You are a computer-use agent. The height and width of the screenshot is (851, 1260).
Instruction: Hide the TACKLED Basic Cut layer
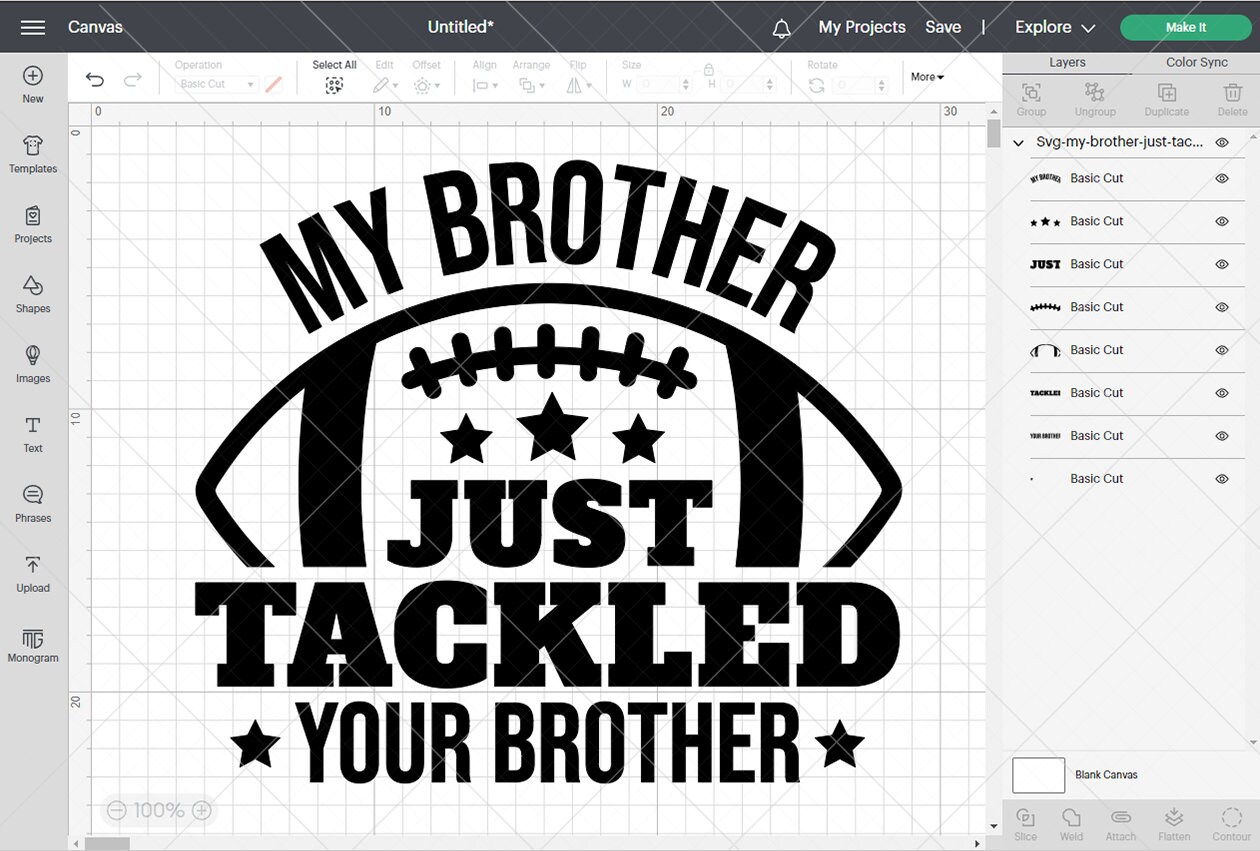coord(1221,392)
